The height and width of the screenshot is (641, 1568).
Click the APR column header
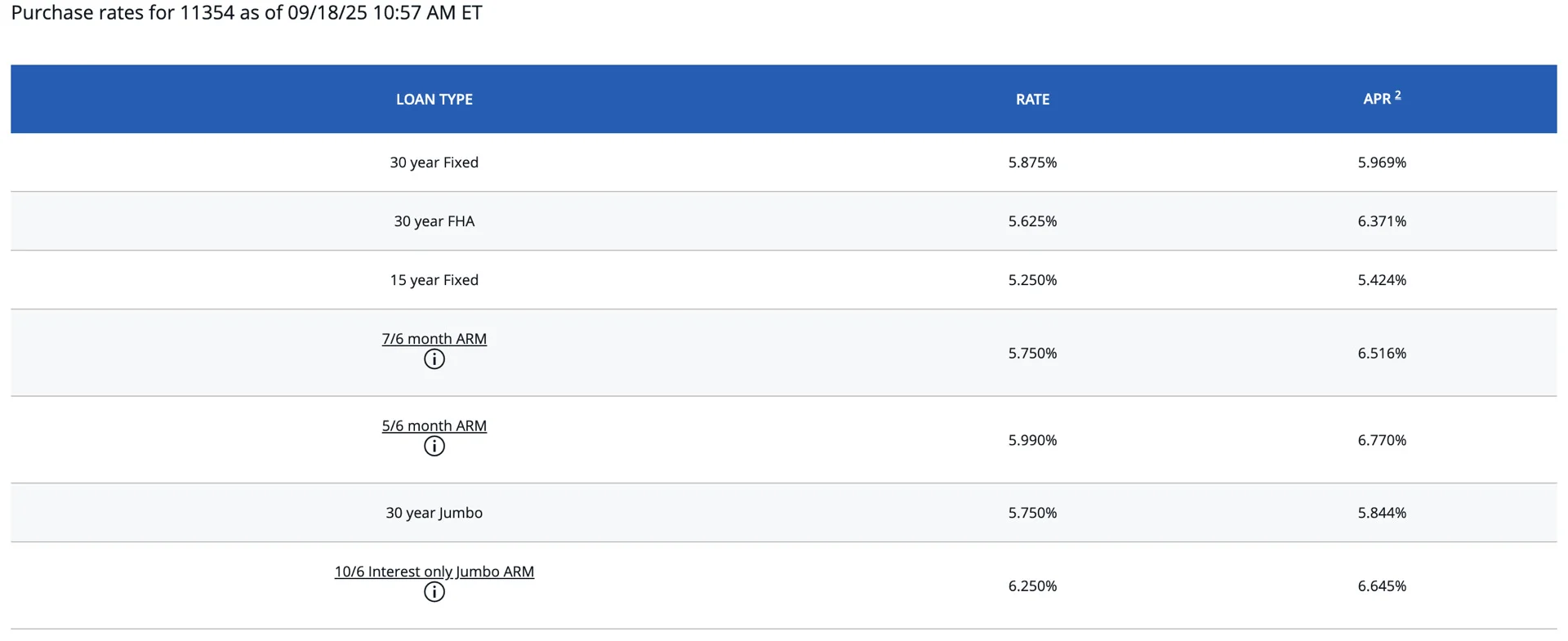(x=1376, y=100)
